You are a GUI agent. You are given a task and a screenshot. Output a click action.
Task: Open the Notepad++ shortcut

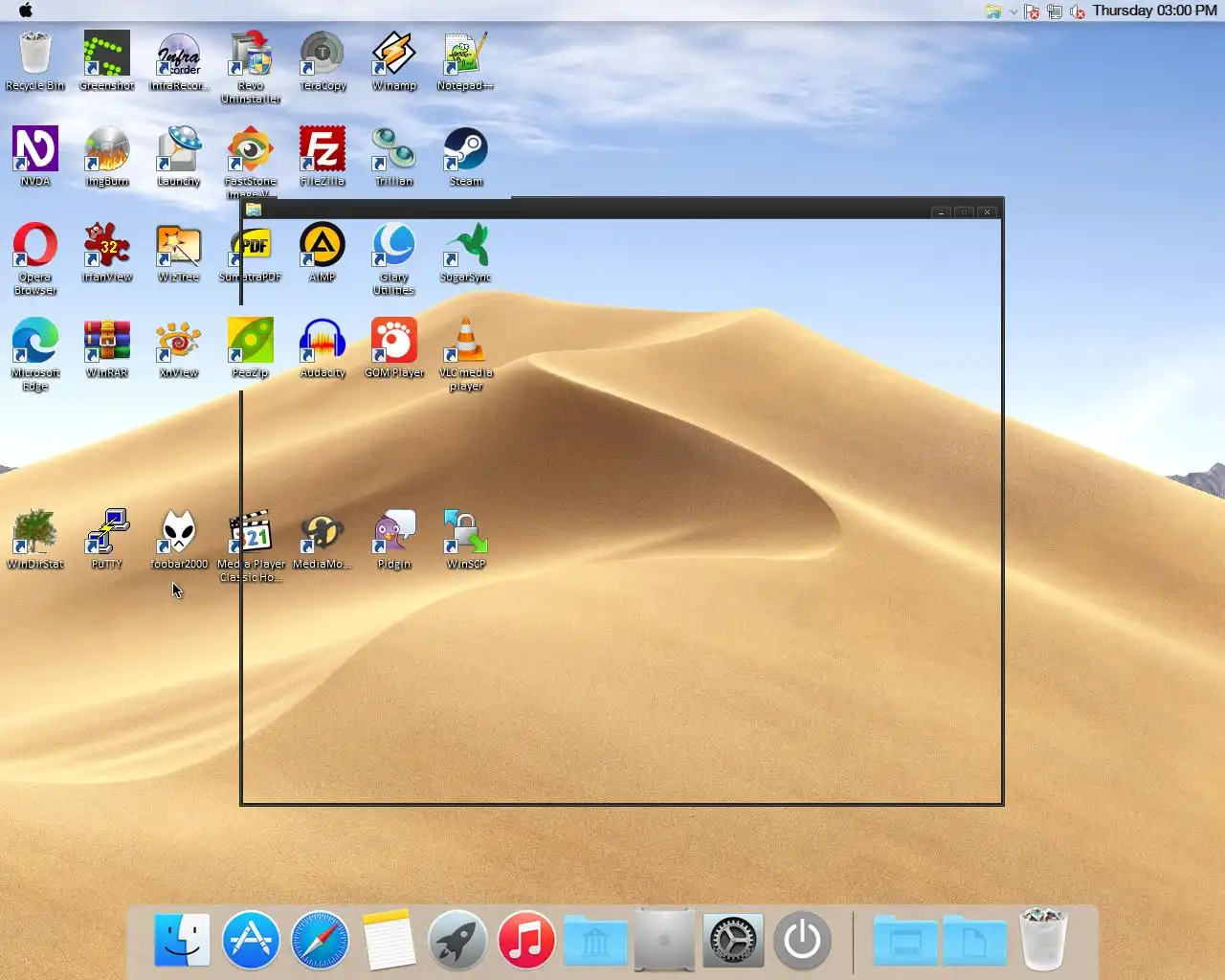466,61
